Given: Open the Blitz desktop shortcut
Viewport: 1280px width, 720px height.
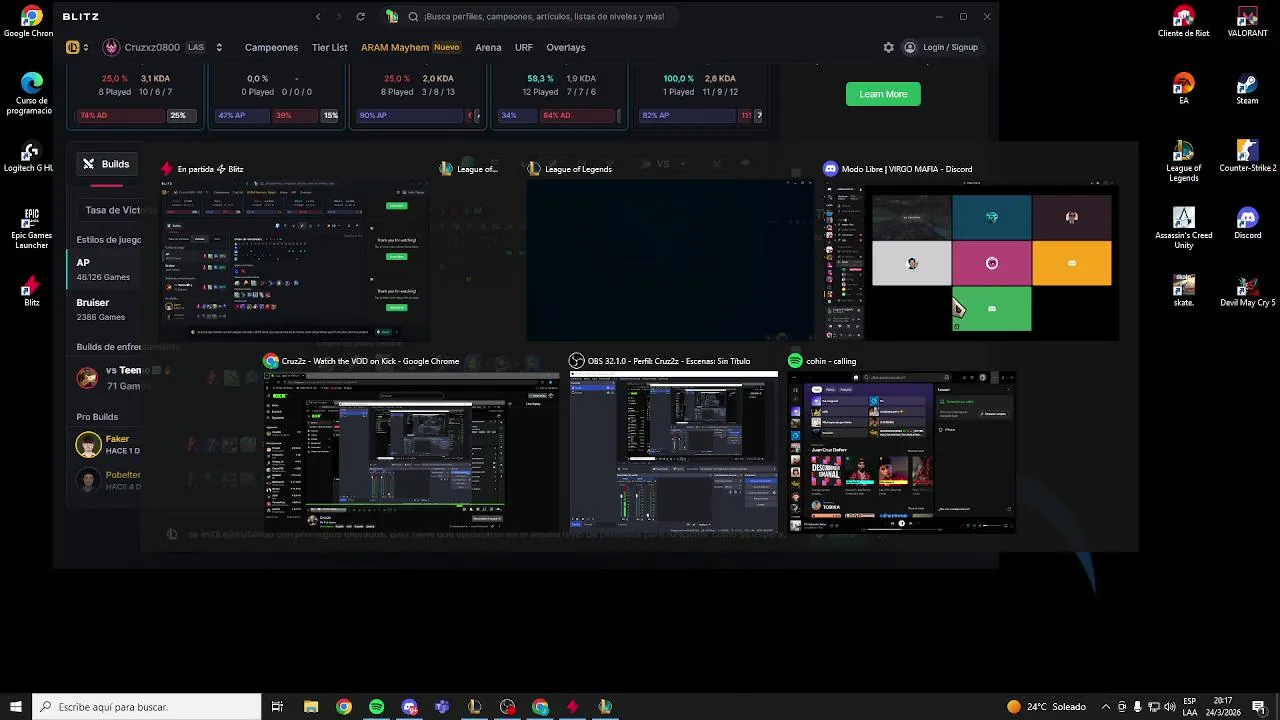Looking at the screenshot, I should 32,291.
